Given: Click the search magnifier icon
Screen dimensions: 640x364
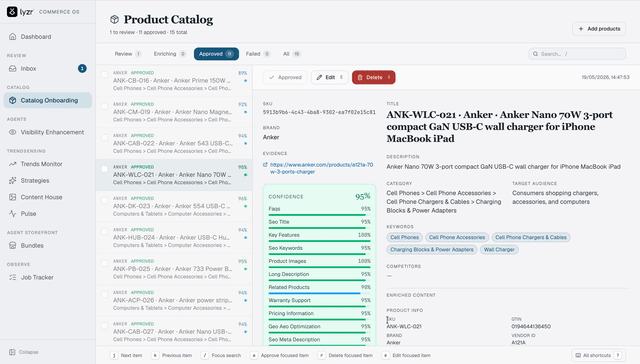Looking at the screenshot, I should pyautogui.click(x=535, y=54).
